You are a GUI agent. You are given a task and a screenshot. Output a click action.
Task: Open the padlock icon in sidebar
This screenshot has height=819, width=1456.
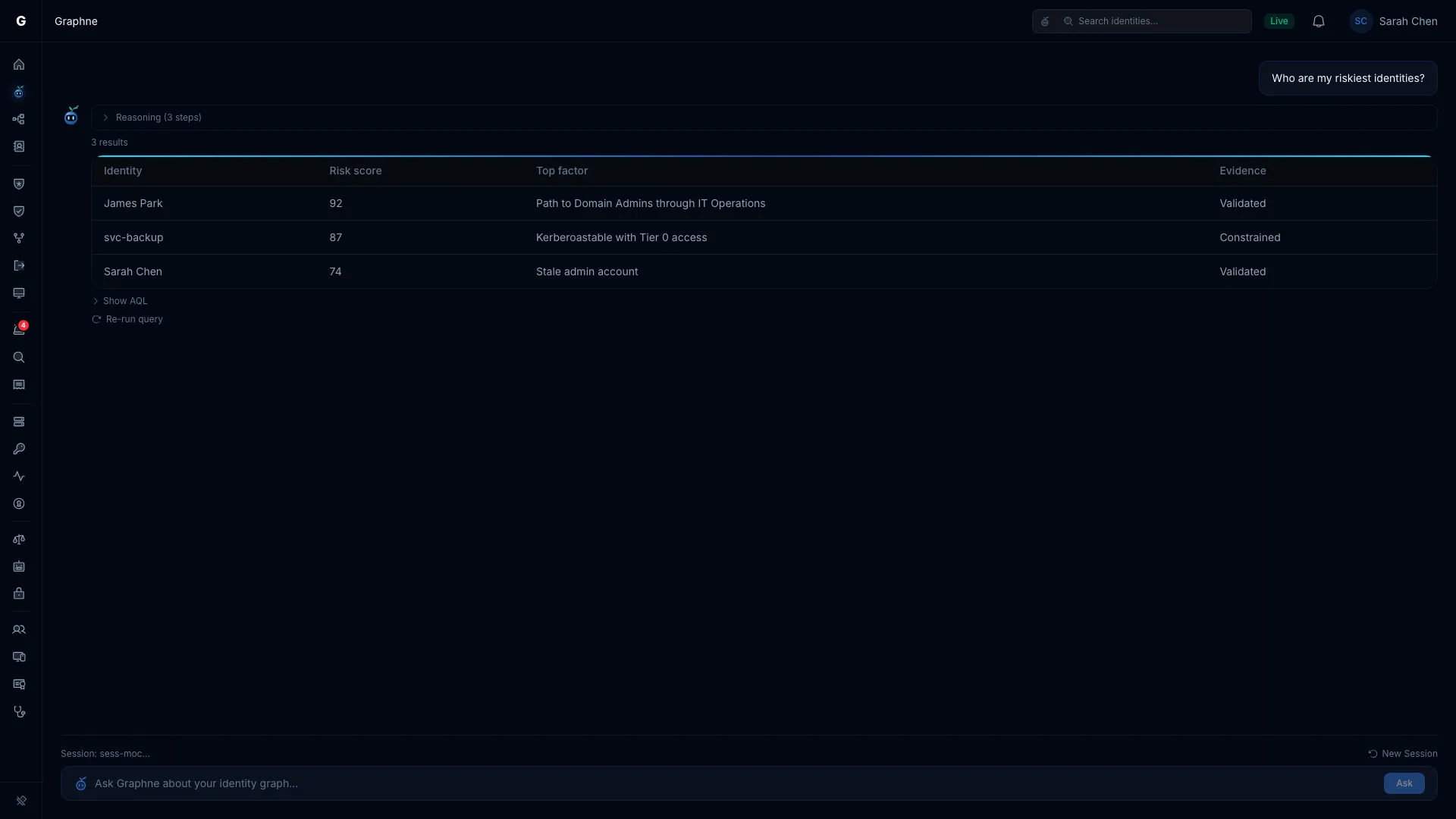pyautogui.click(x=19, y=594)
